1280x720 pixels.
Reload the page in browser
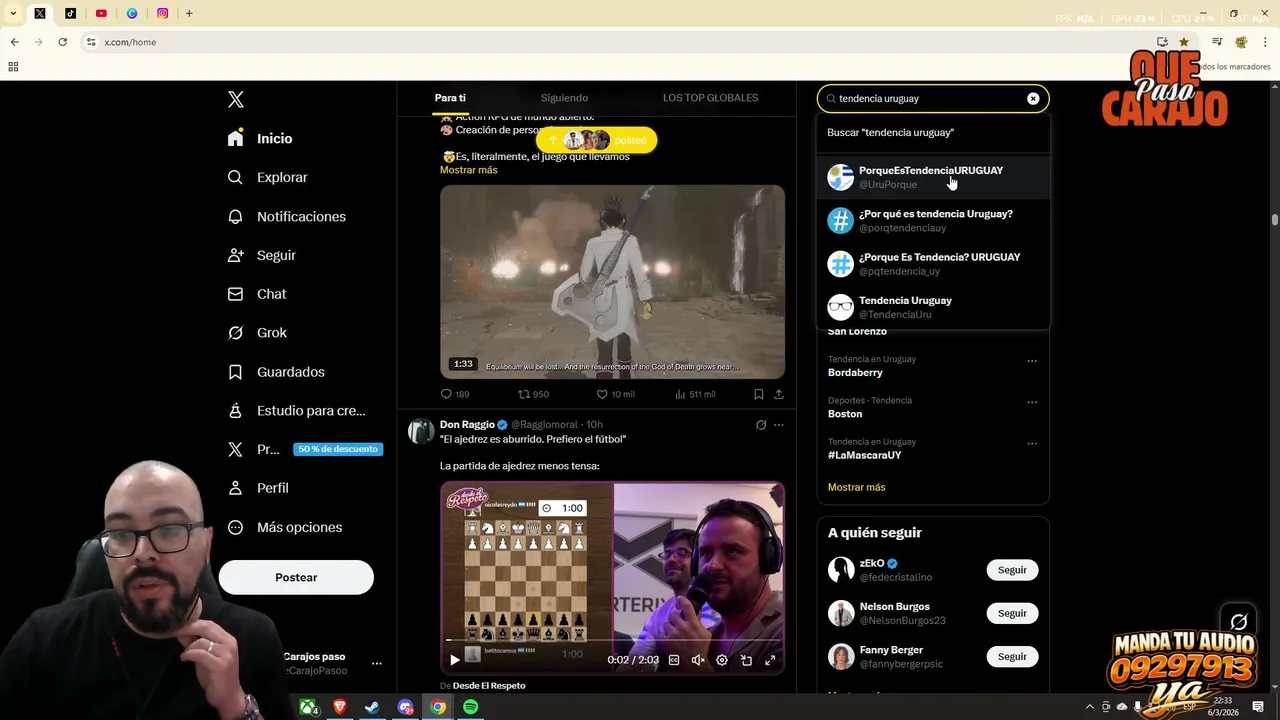coord(62,42)
